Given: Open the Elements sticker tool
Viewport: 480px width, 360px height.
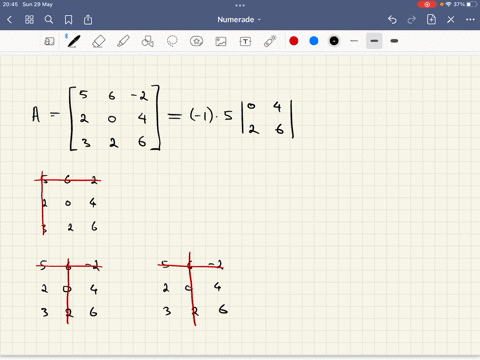Looking at the screenshot, I should tap(196, 41).
